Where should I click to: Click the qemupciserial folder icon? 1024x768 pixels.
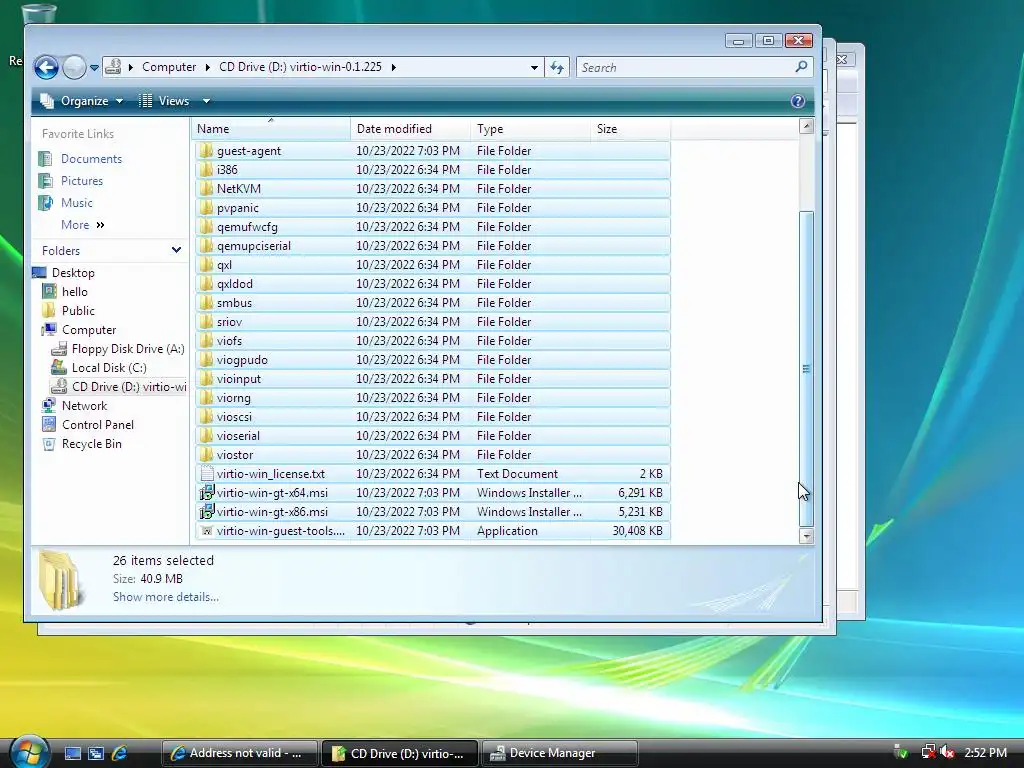coord(206,246)
